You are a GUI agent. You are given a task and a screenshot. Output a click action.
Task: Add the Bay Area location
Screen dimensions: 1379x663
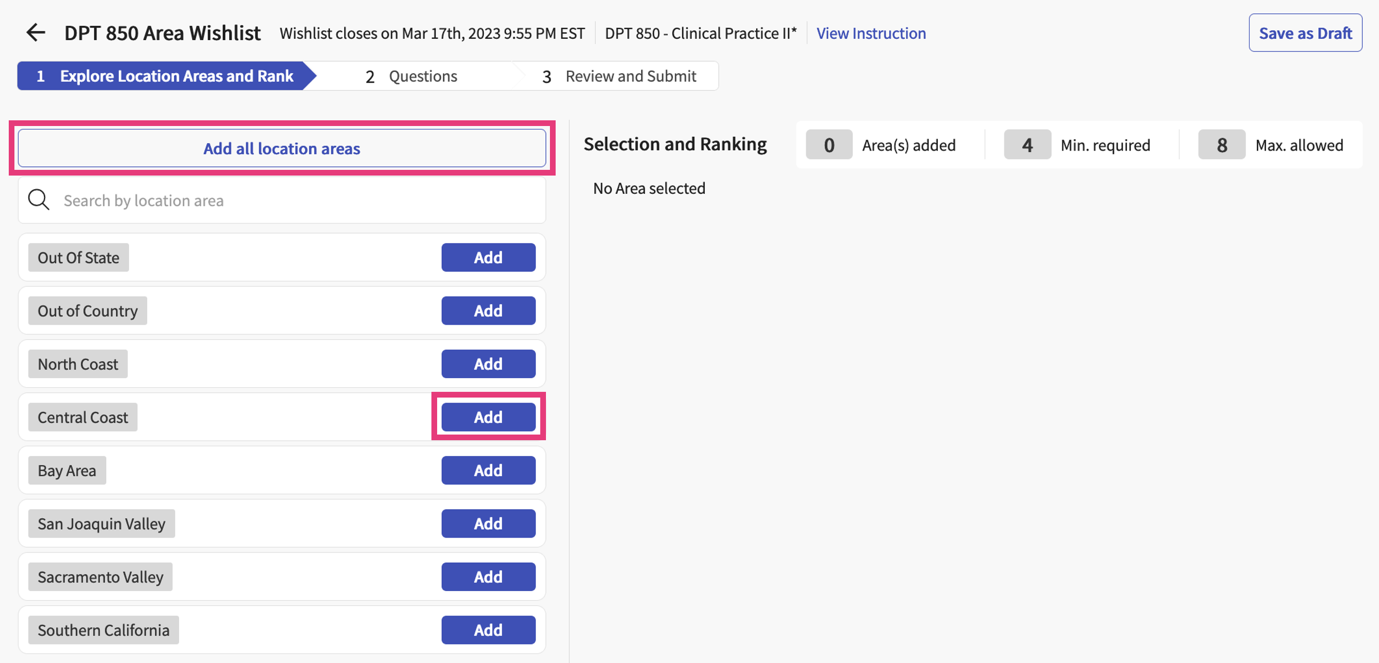tap(488, 470)
